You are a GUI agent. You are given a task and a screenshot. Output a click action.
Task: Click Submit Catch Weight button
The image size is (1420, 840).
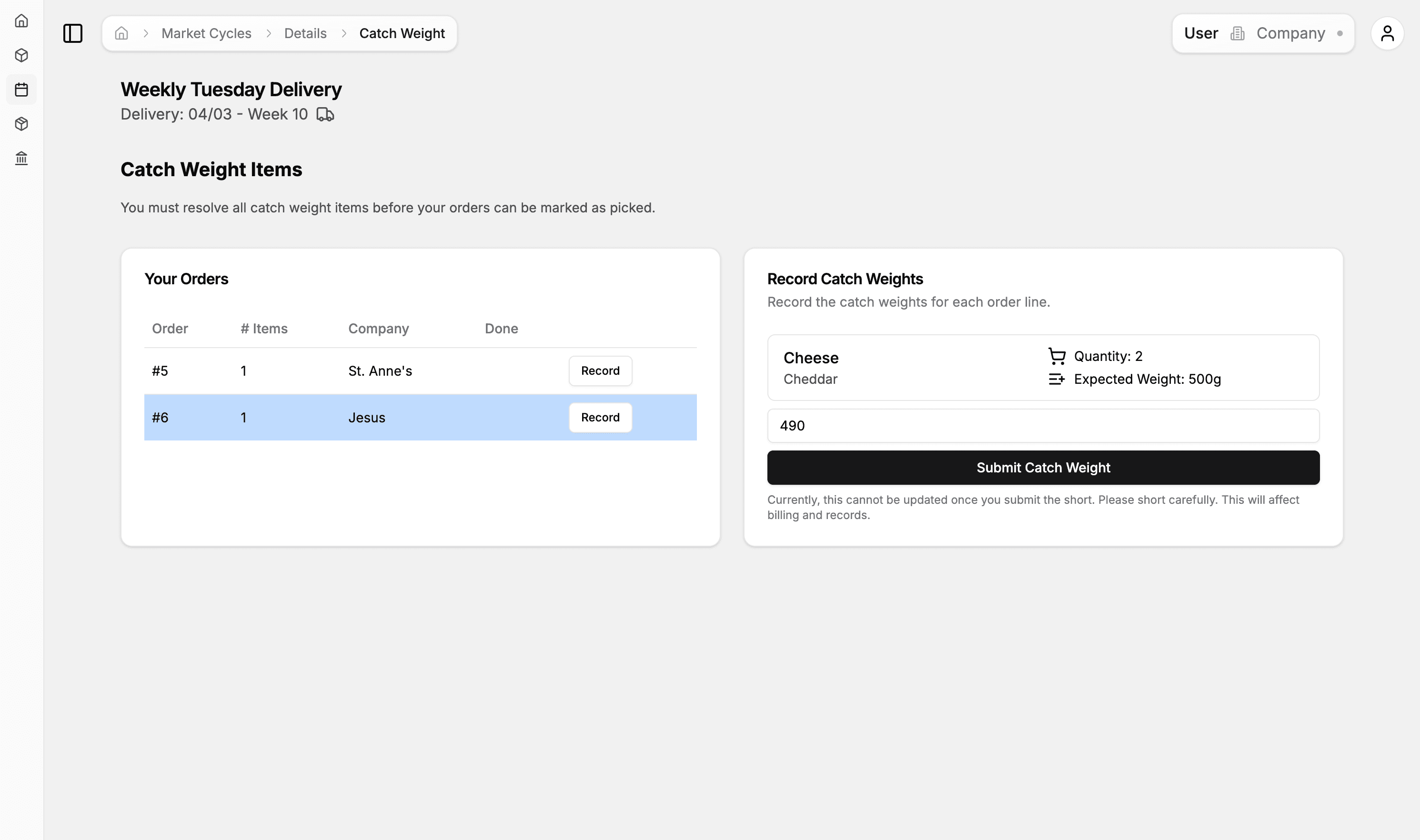pyautogui.click(x=1043, y=468)
